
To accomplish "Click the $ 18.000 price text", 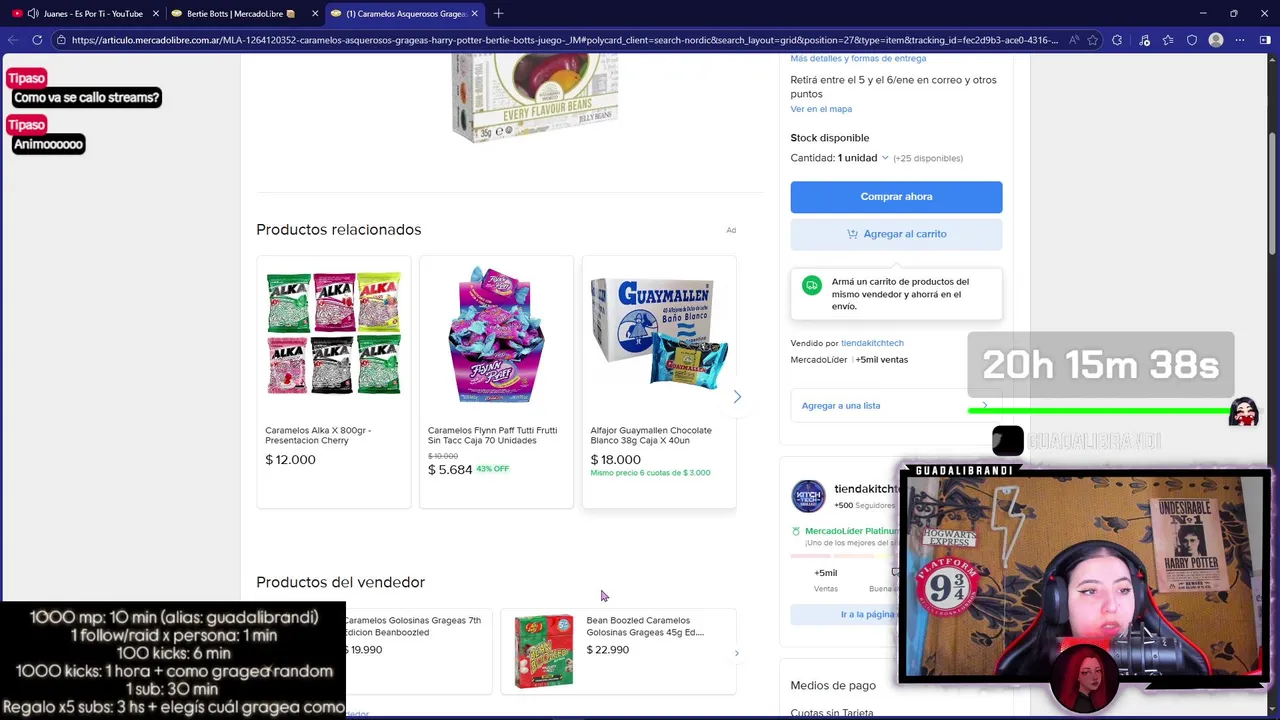I will pyautogui.click(x=615, y=460).
